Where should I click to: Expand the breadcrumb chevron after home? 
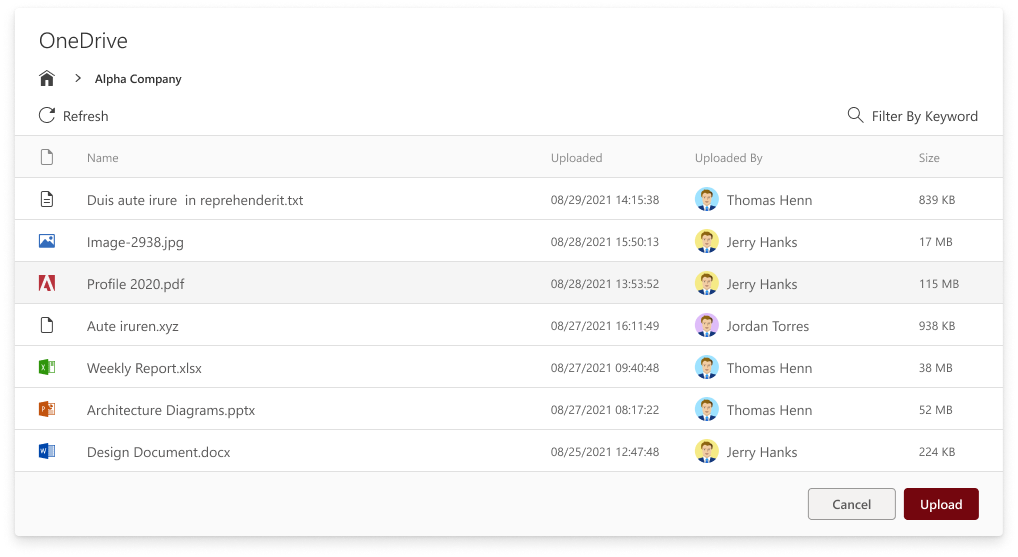[x=77, y=79]
